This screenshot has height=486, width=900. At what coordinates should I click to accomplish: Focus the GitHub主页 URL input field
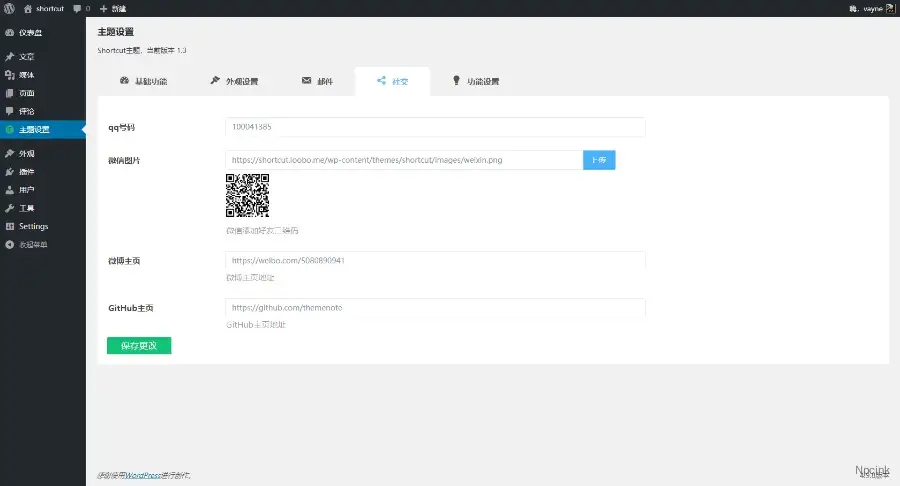(x=435, y=308)
